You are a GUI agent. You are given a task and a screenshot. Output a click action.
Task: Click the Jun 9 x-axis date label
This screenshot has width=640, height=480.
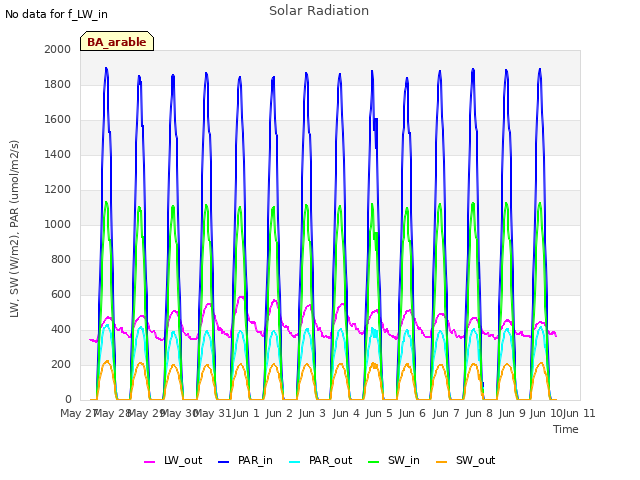512,413
